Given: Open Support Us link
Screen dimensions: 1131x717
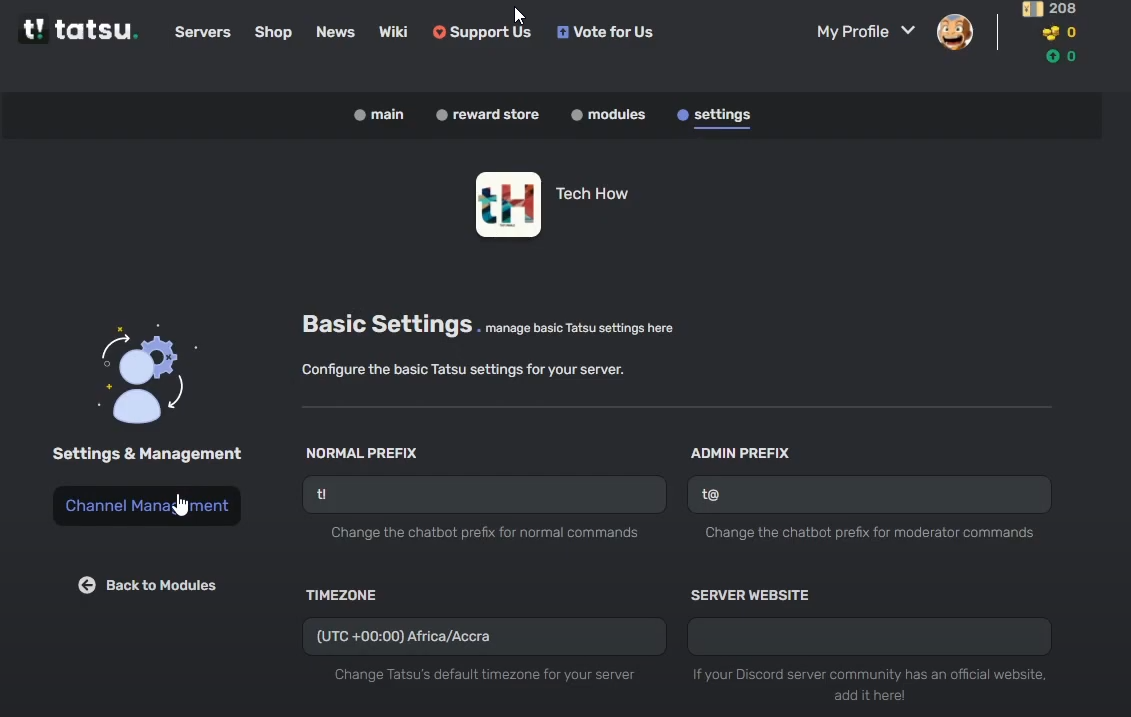Looking at the screenshot, I should click(x=482, y=32).
